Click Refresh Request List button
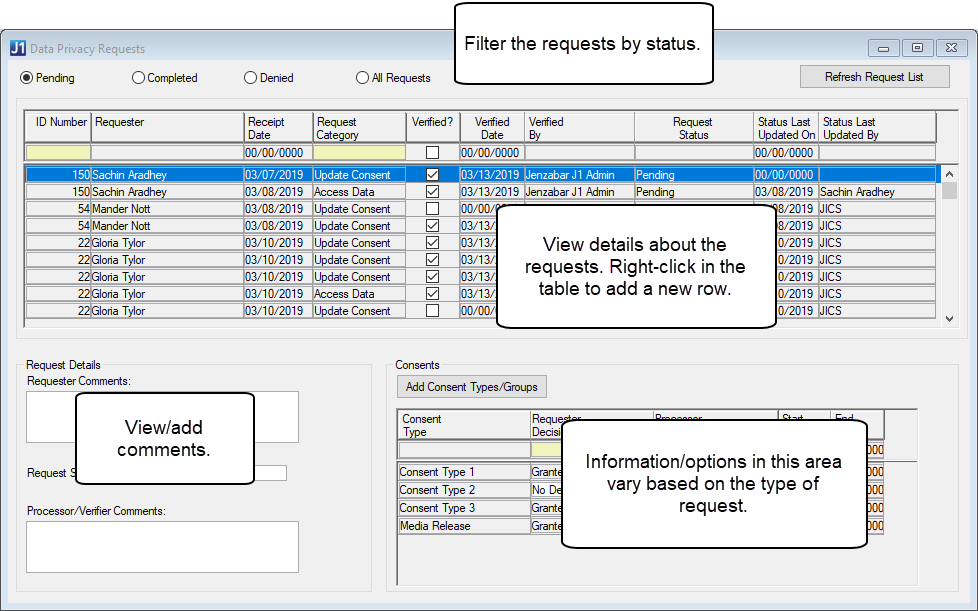The height and width of the screenshot is (611, 978). pos(874,77)
